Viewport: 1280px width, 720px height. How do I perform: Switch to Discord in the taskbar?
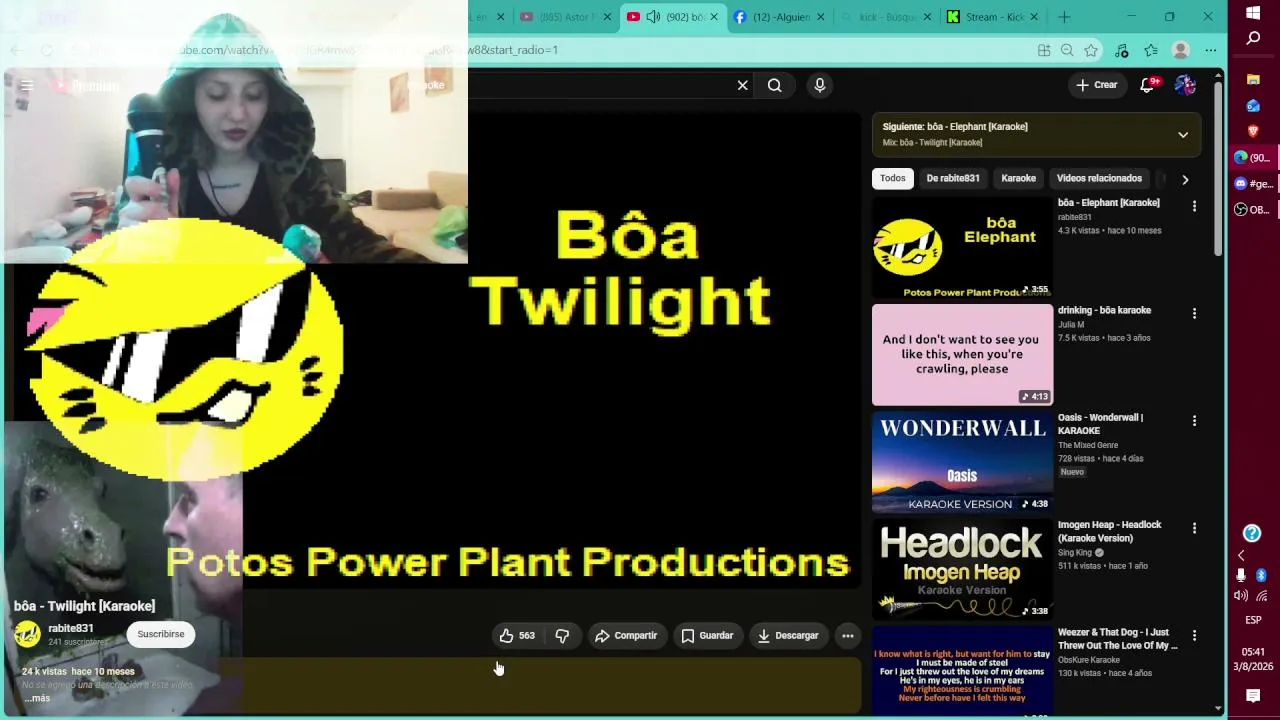(x=1254, y=184)
